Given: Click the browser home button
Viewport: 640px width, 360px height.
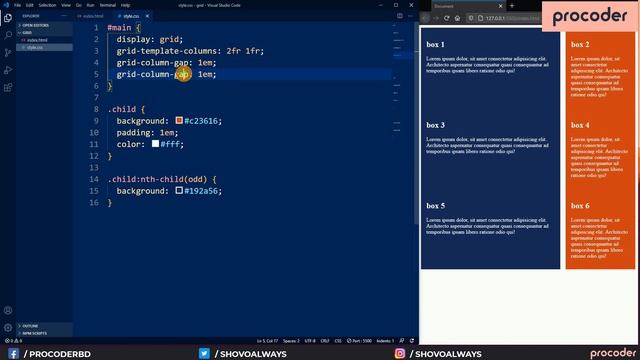Looking at the screenshot, I should tap(457, 18).
